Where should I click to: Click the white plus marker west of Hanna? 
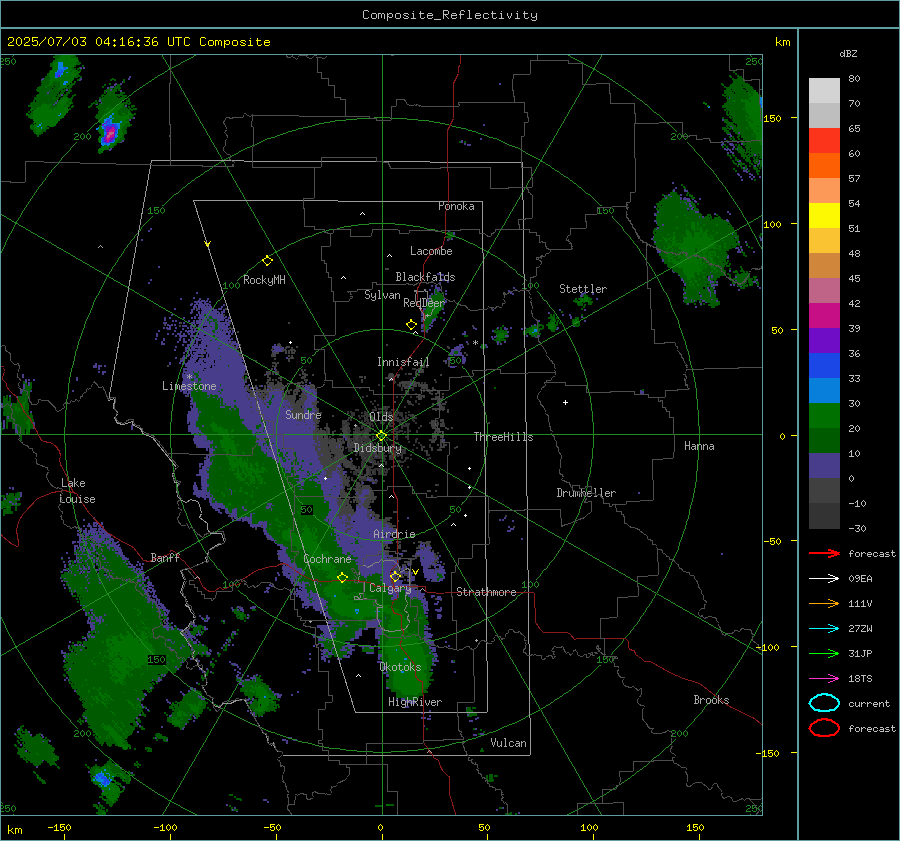point(565,402)
